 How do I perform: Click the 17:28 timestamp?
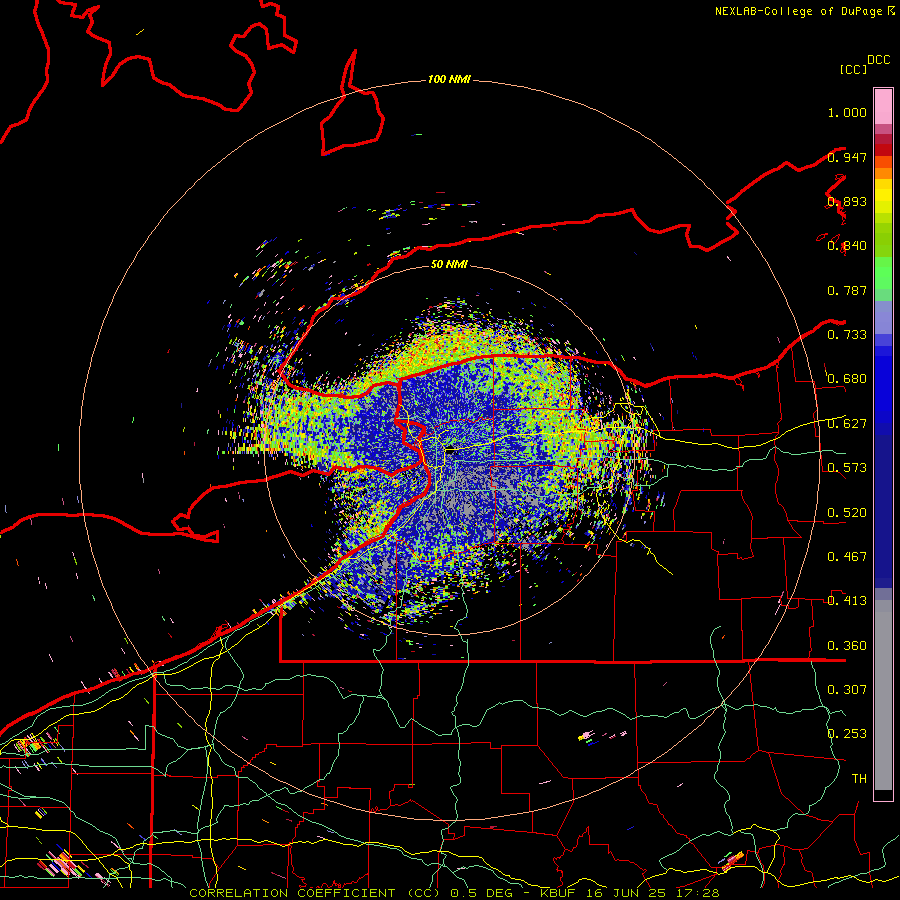(x=700, y=893)
